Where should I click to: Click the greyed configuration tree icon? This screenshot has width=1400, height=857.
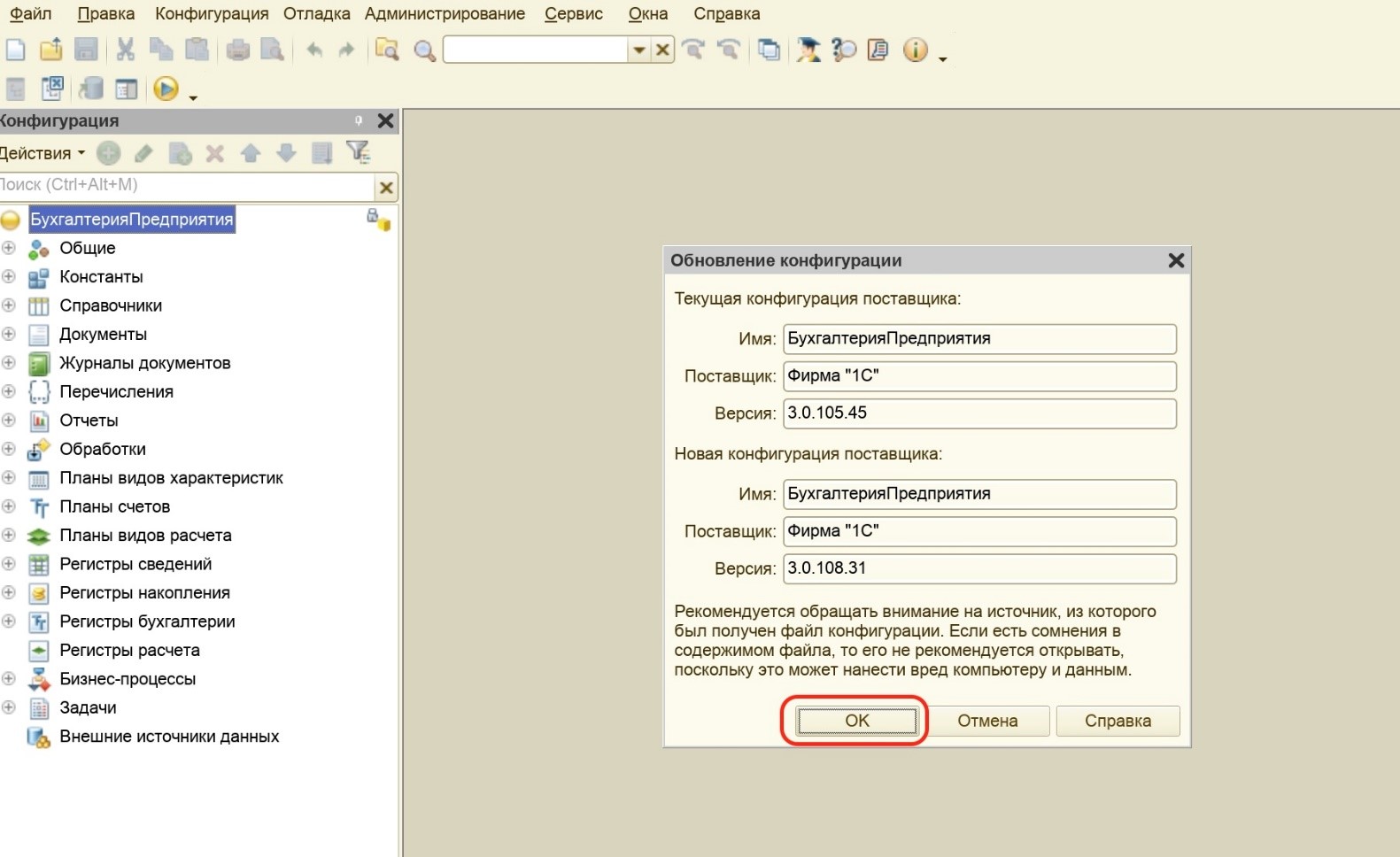coord(15,89)
